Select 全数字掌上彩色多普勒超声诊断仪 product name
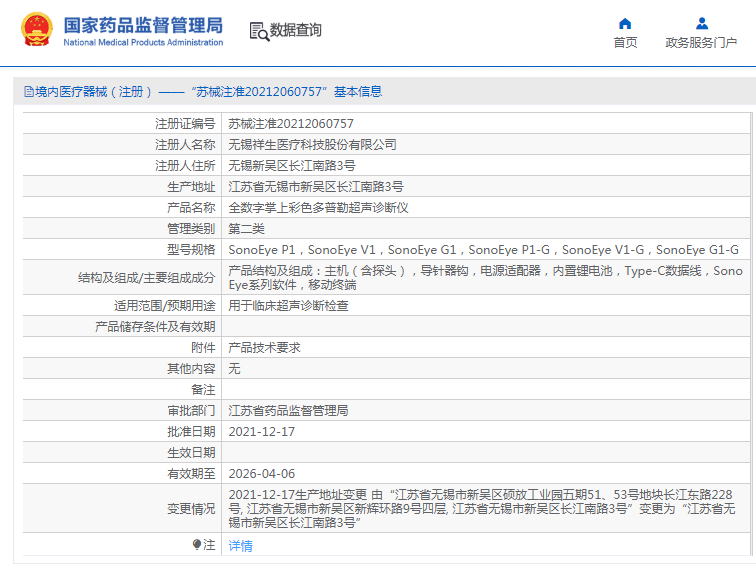Screen dimensions: 756x568 [x=318, y=208]
